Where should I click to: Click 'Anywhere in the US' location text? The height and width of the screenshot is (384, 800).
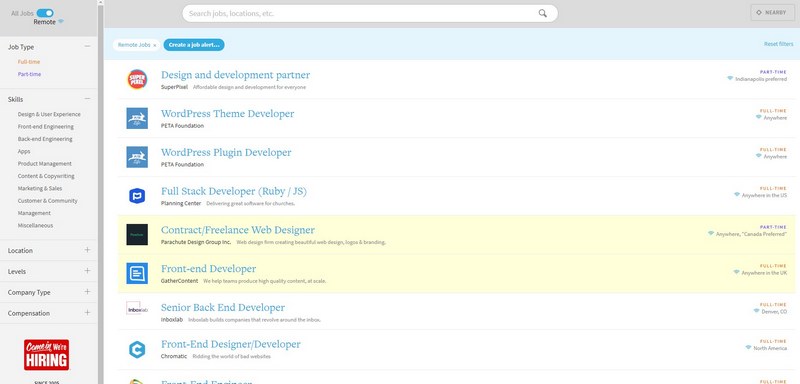click(x=764, y=195)
